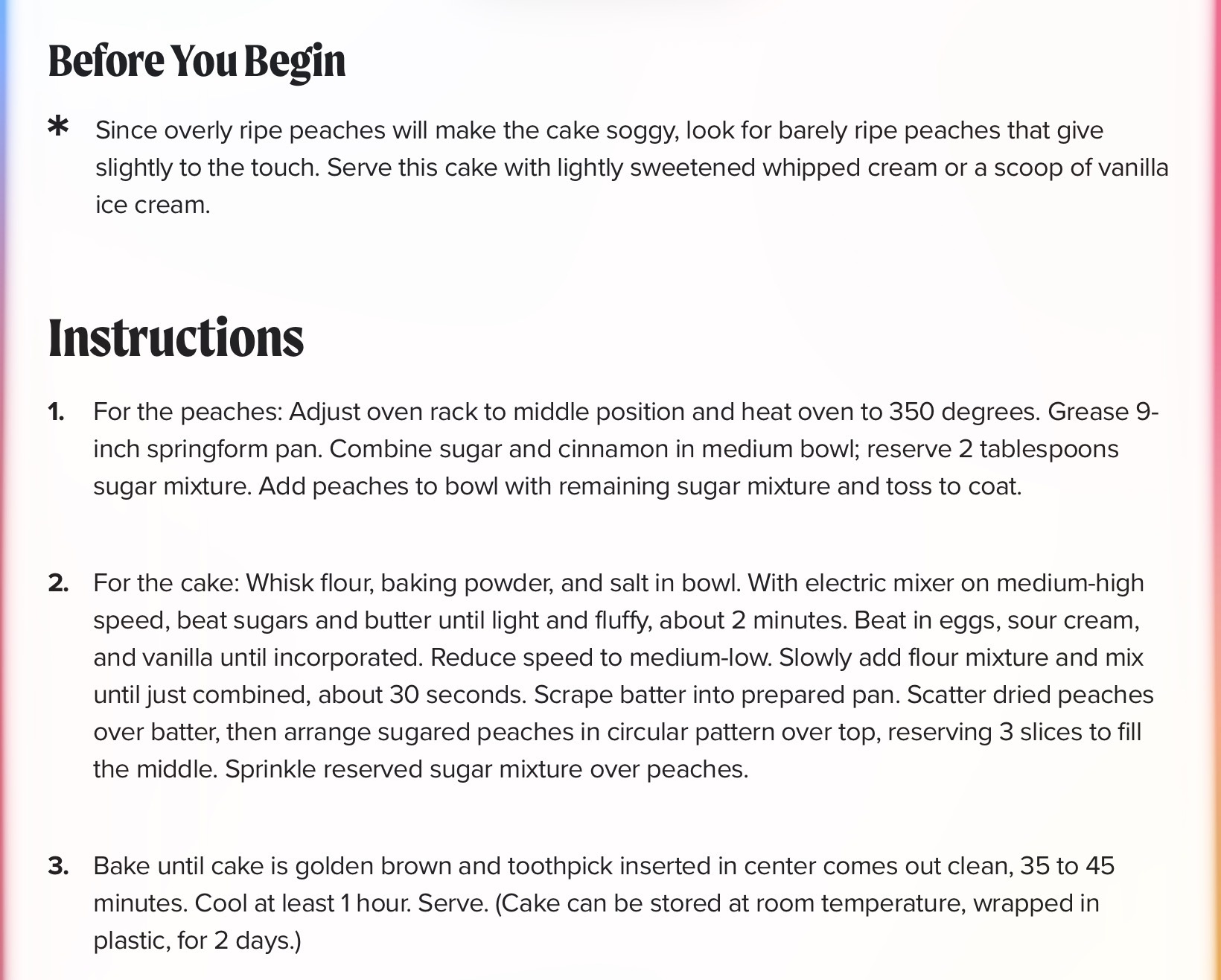The height and width of the screenshot is (980, 1221).
Task: Select step number 3 marker
Action: click(58, 866)
